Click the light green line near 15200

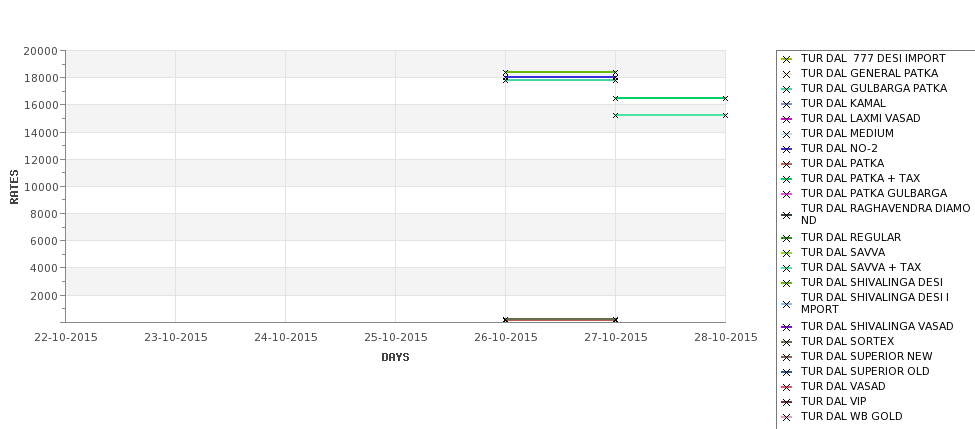click(x=670, y=115)
